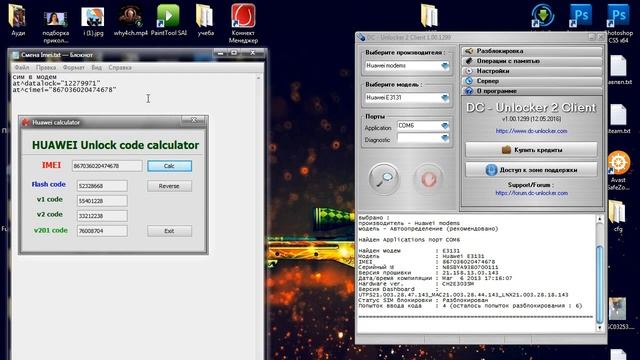Click the Статус SIM блокировки line in log
The height and width of the screenshot is (360, 640).
coord(423,300)
